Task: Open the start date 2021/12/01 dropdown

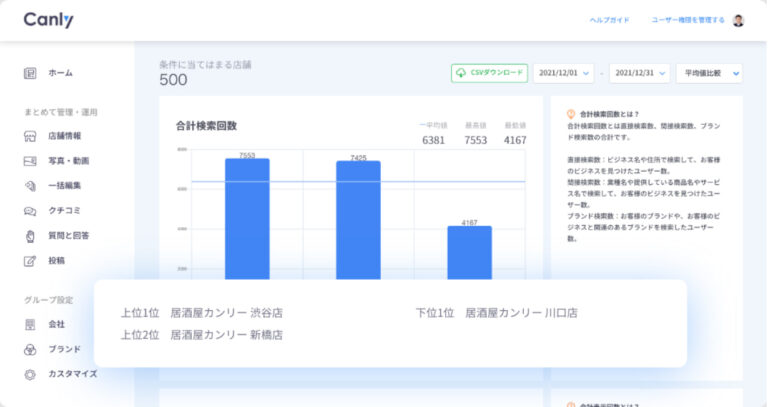Action: [564, 73]
